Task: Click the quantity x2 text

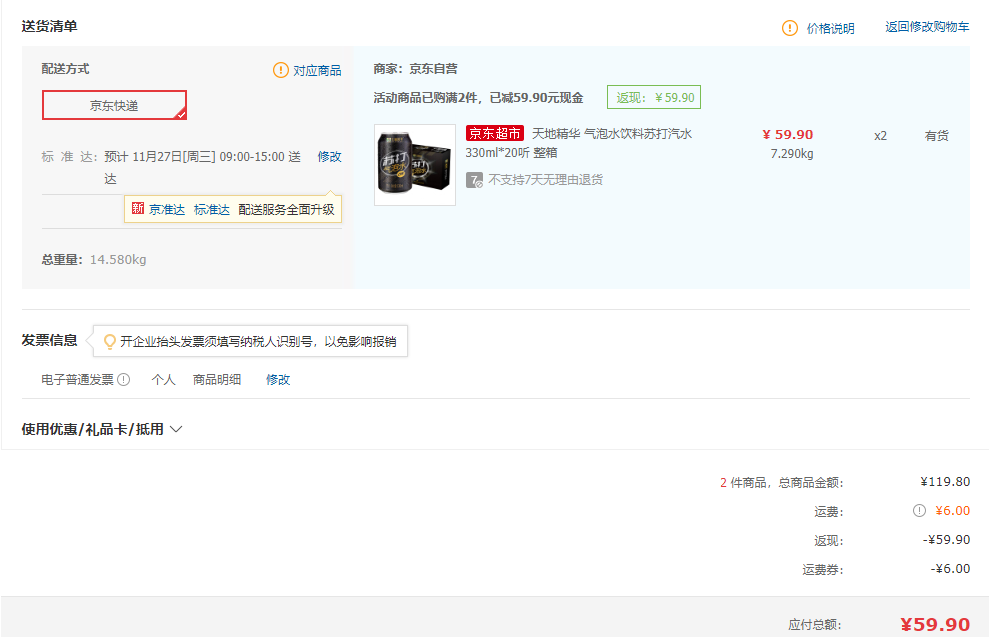Action: (880, 136)
